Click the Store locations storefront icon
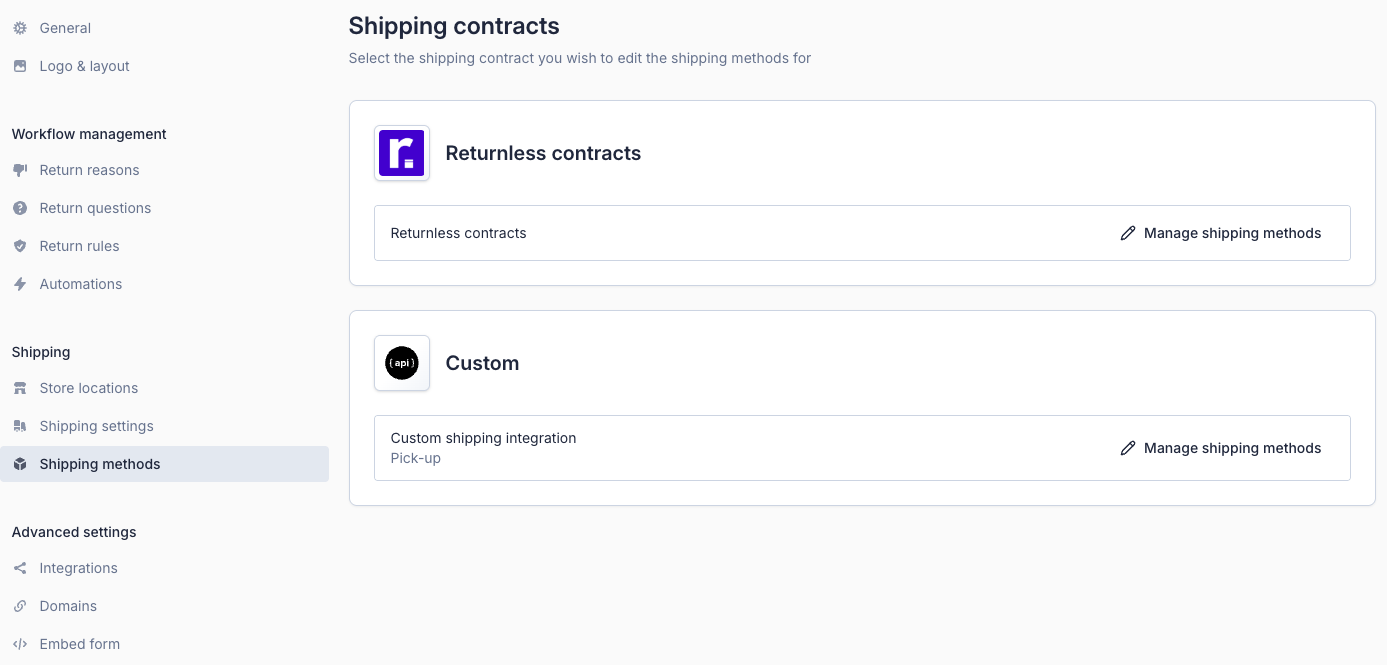1387x665 pixels. click(x=20, y=388)
